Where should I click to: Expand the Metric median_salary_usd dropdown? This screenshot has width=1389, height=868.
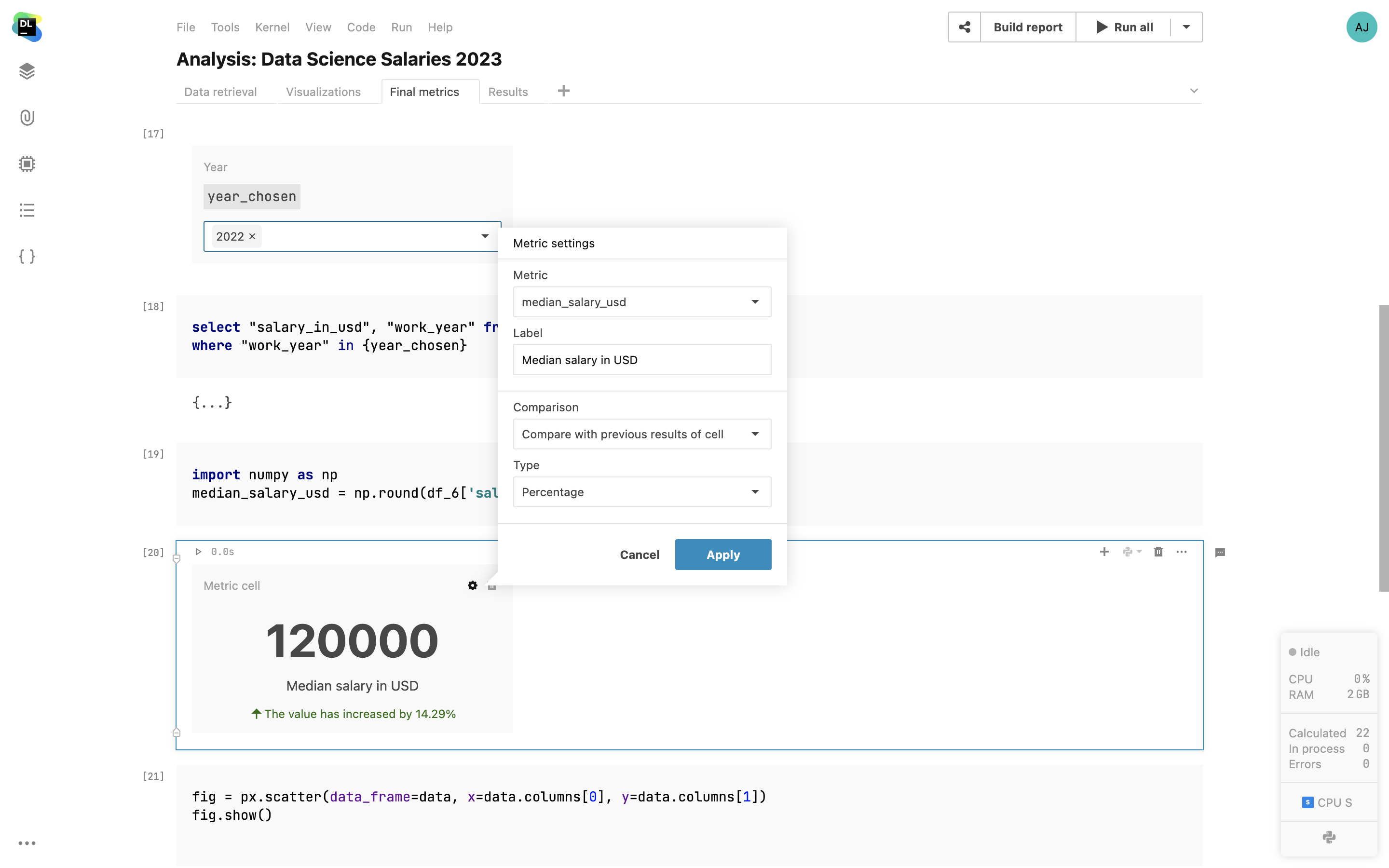[642, 302]
